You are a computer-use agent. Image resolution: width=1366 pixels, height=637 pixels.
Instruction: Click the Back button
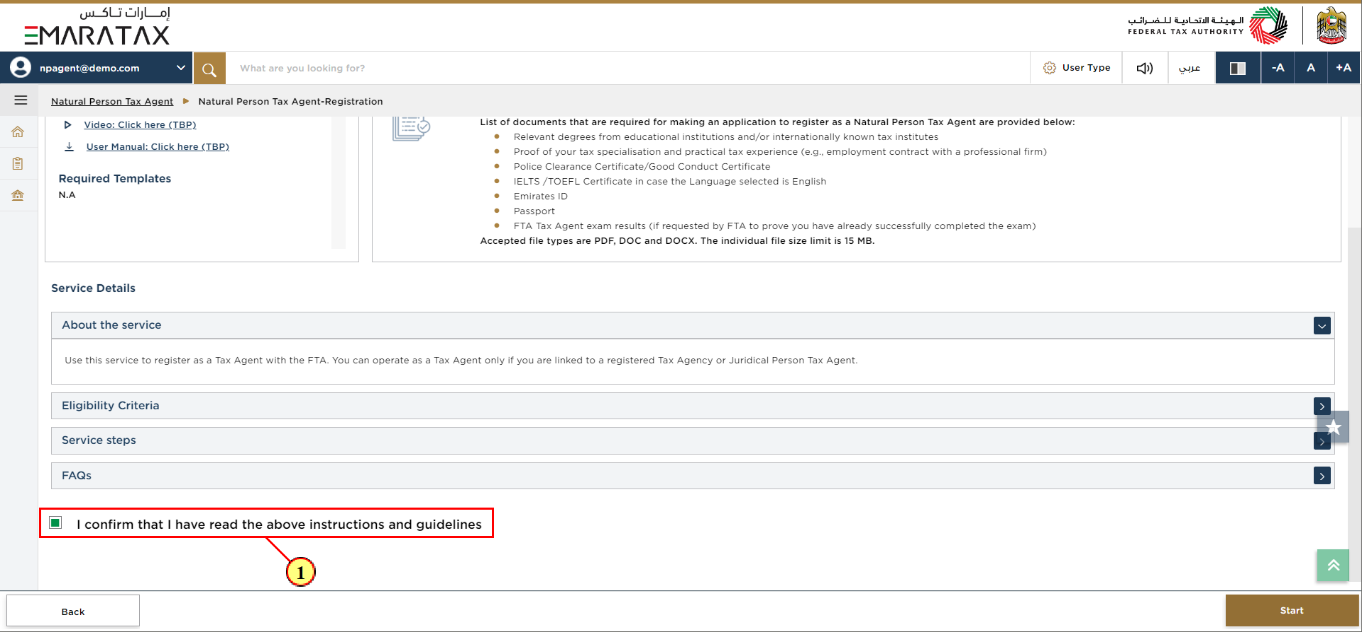(73, 611)
